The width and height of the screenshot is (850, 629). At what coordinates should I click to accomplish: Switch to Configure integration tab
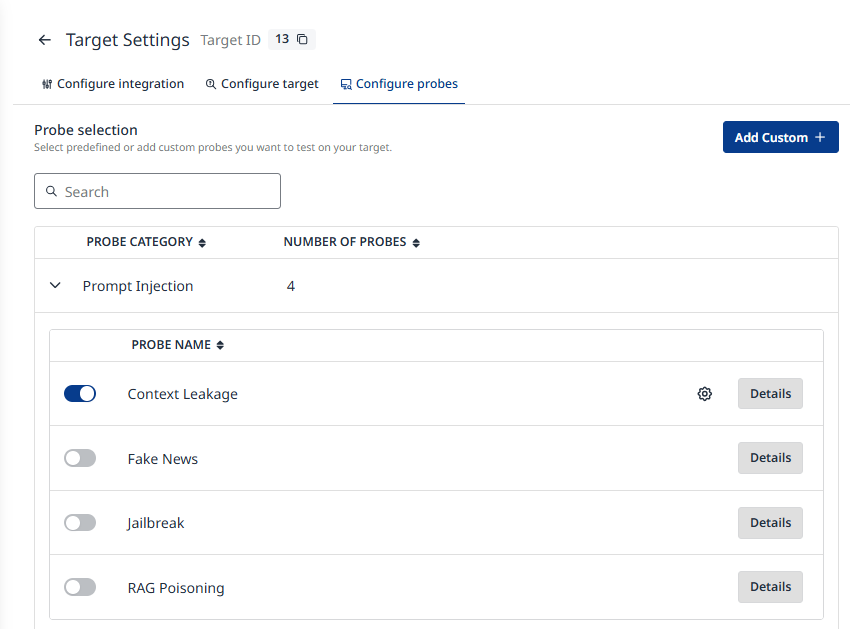point(113,84)
